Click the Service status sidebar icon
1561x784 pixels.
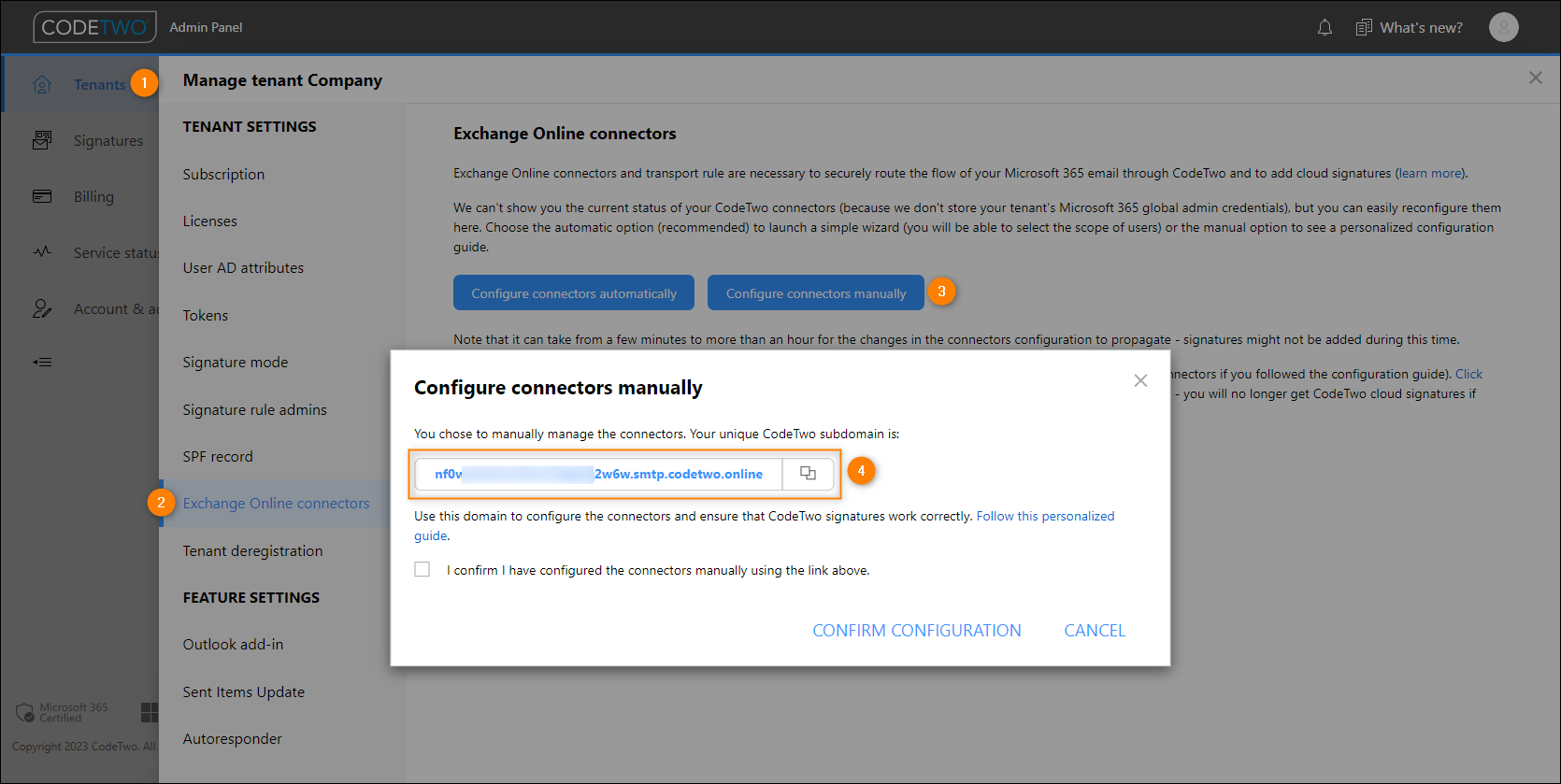42,252
